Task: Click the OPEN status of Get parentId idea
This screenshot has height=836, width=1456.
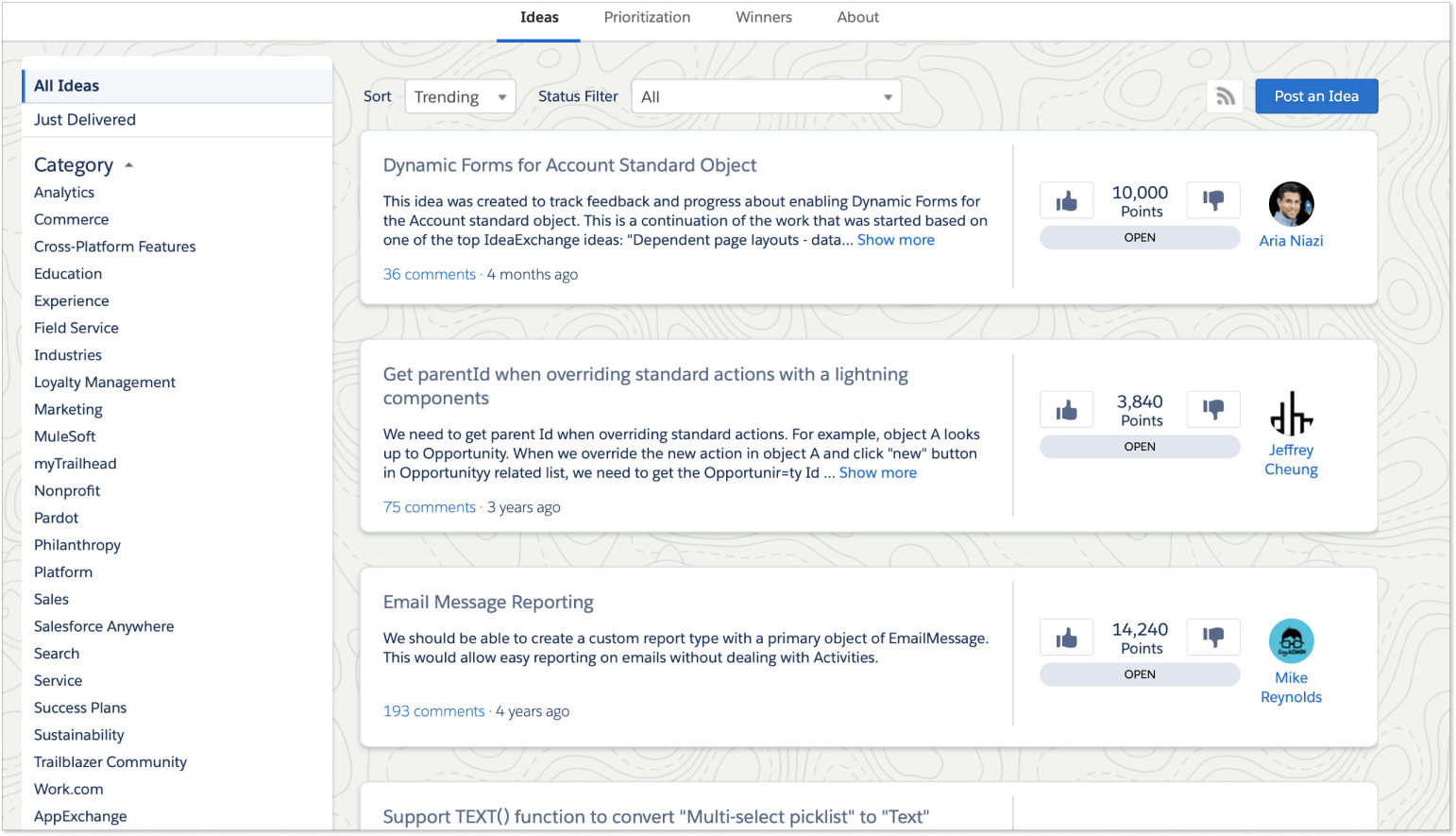Action: 1140,447
